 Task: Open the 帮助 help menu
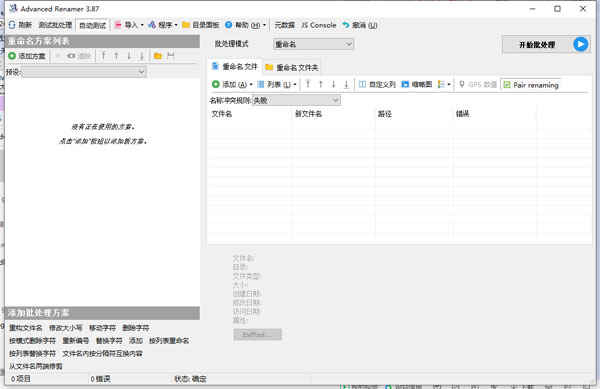pyautogui.click(x=245, y=25)
